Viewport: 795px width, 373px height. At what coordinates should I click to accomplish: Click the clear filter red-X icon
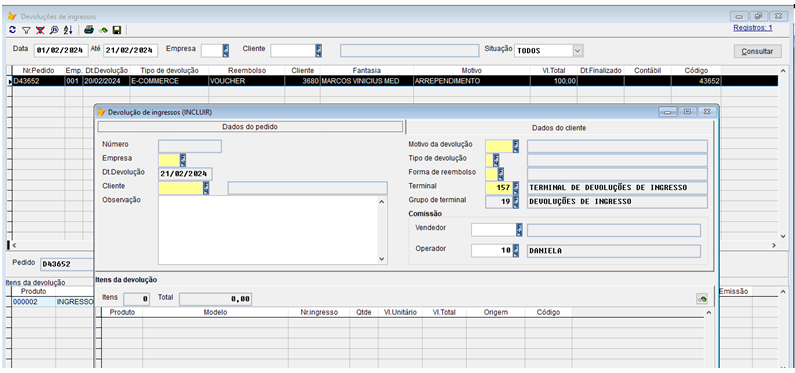click(x=40, y=30)
